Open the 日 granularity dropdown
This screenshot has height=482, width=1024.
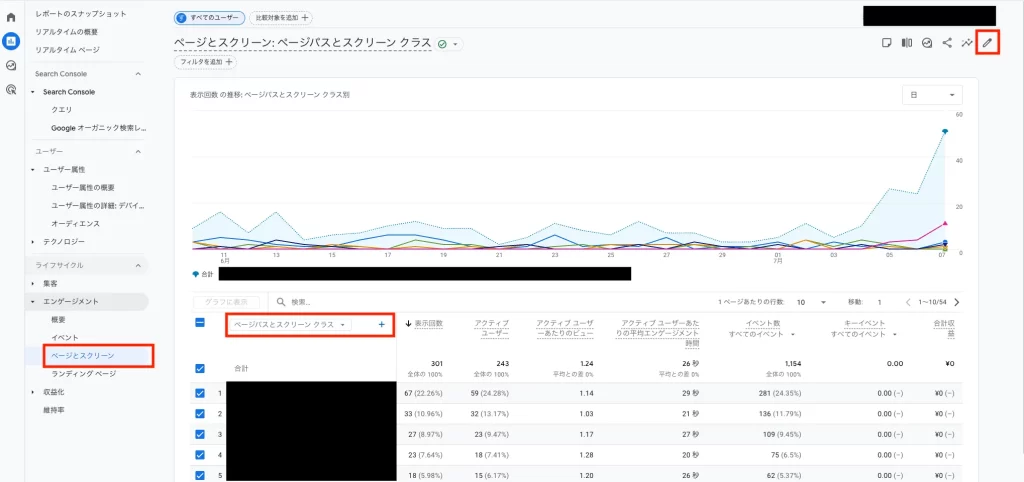(932, 95)
